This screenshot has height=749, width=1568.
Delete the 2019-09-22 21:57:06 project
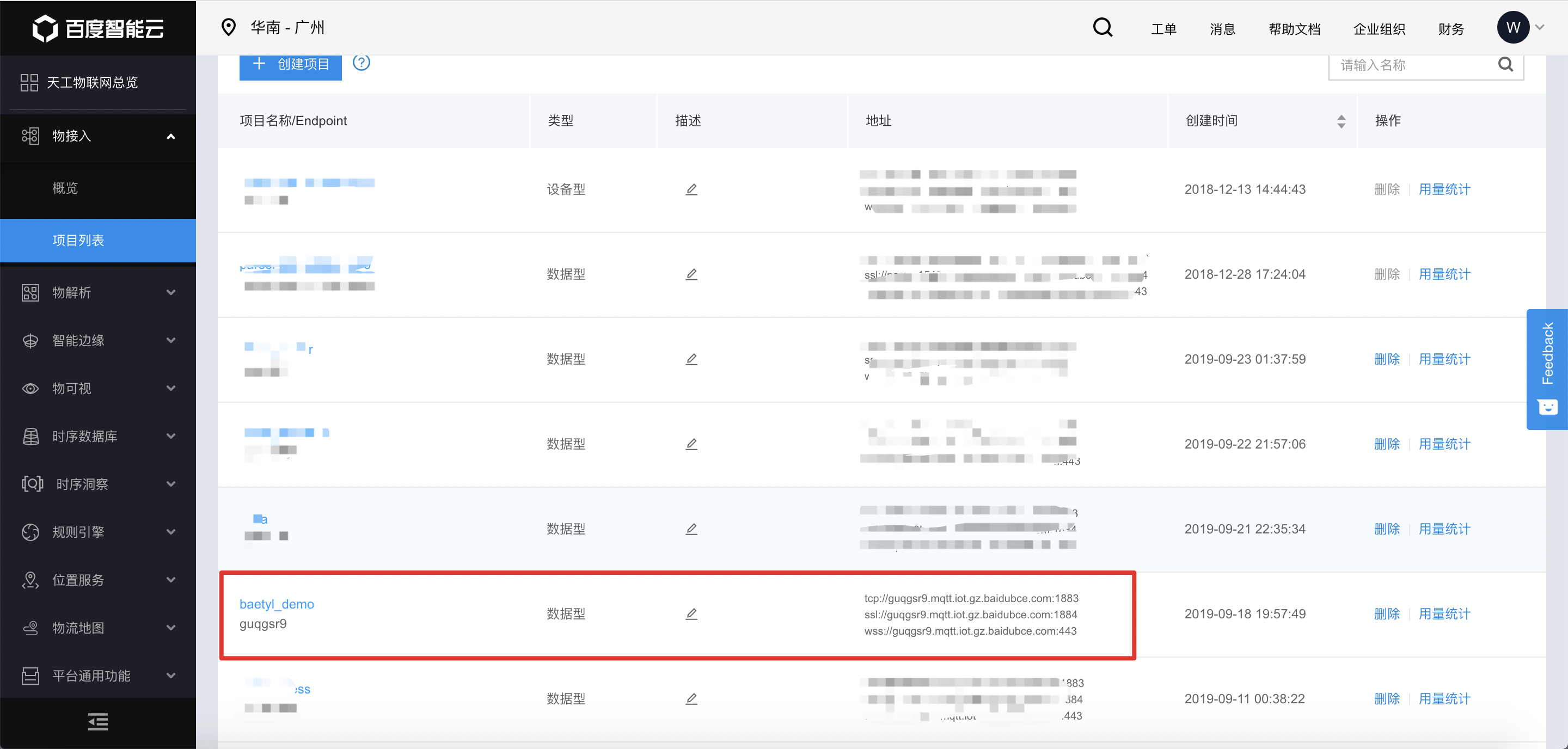(x=1387, y=444)
